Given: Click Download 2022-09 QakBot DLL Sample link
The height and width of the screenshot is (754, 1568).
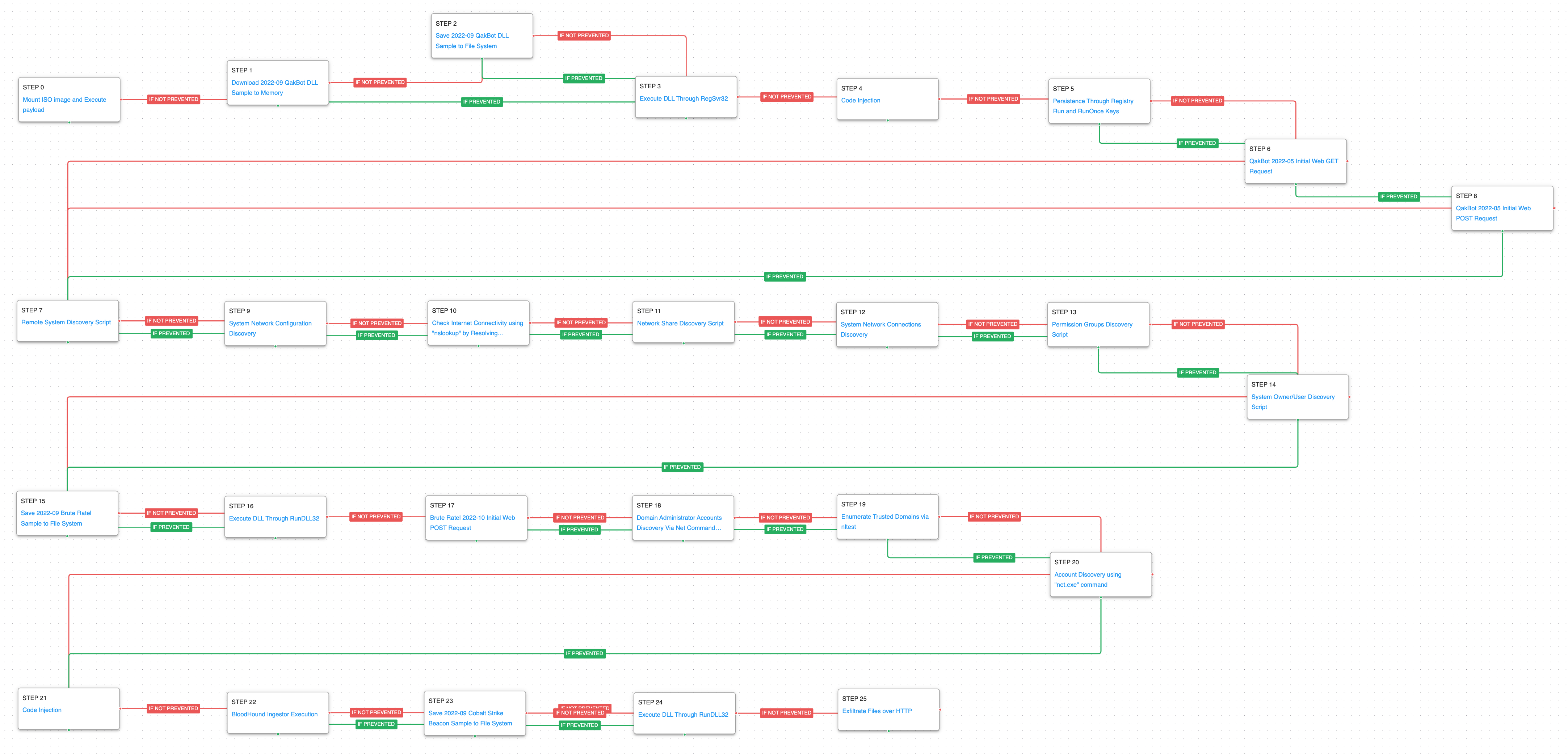Looking at the screenshot, I should pos(274,83).
